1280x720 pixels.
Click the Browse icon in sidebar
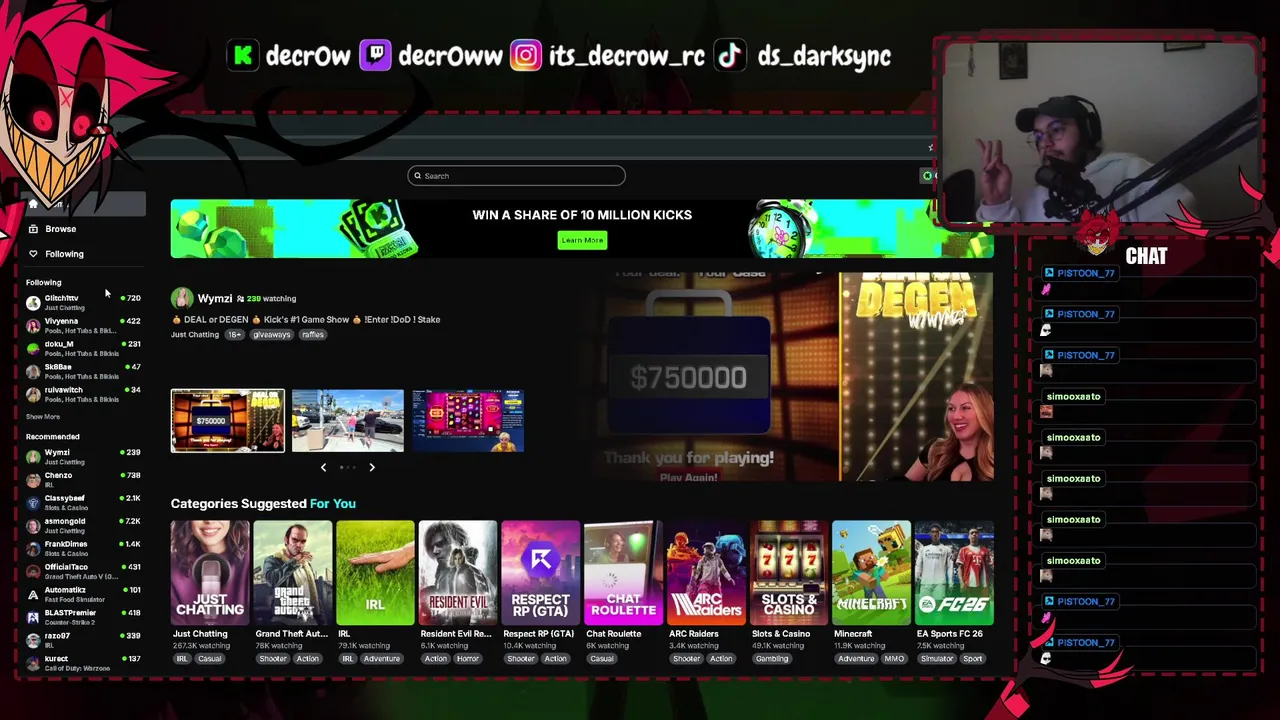[x=33, y=229]
